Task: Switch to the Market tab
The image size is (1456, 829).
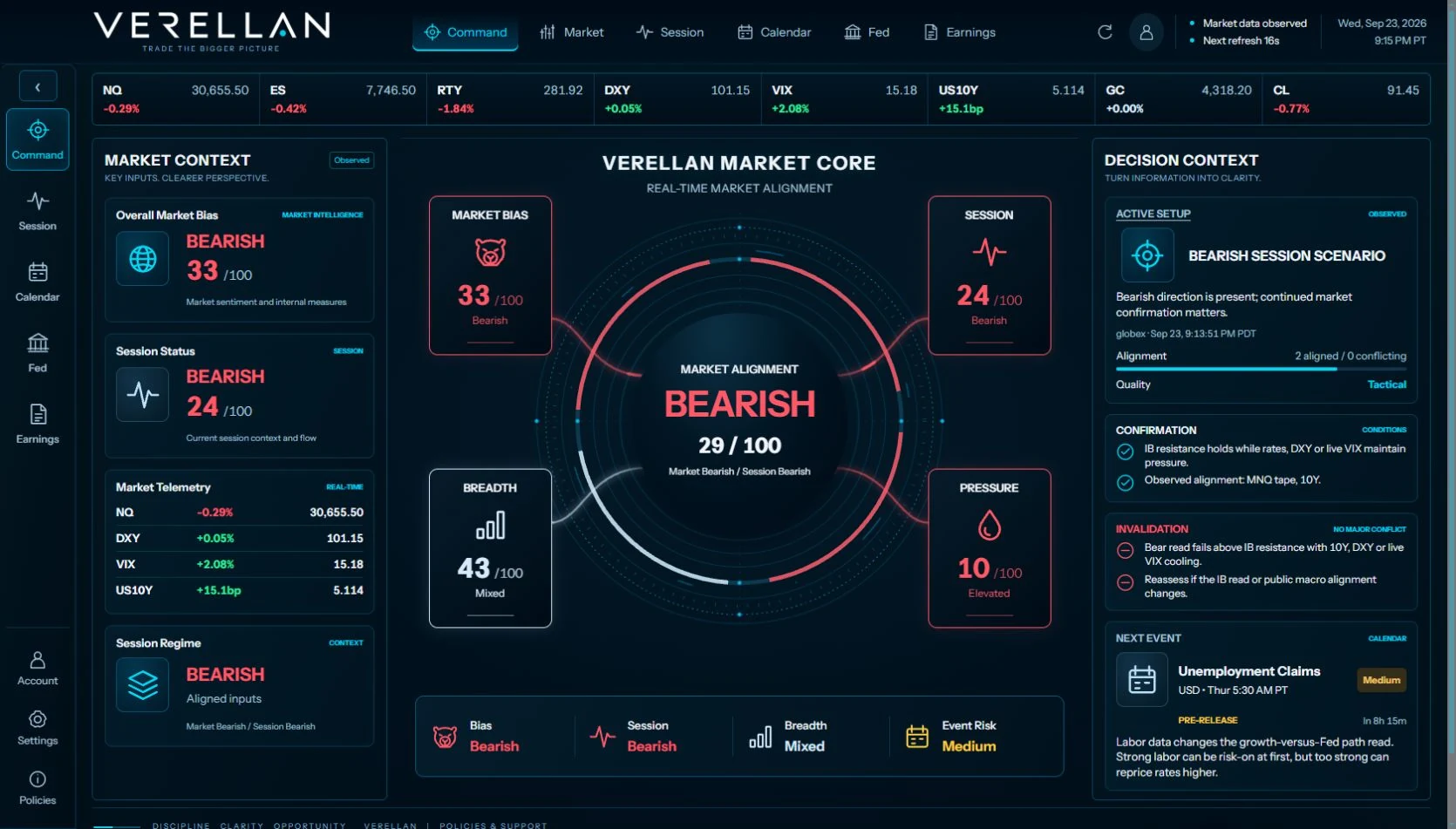Action: [x=572, y=32]
